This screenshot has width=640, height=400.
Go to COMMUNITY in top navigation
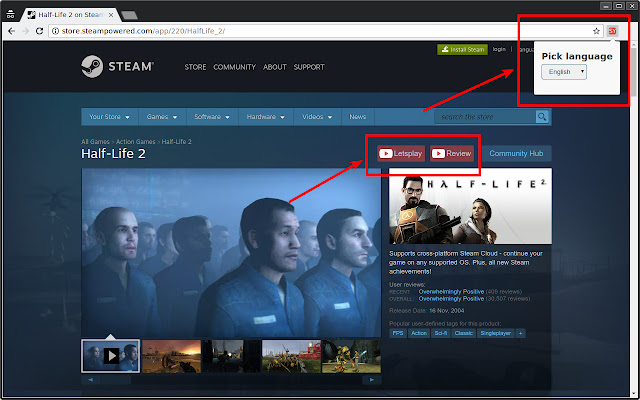234,67
